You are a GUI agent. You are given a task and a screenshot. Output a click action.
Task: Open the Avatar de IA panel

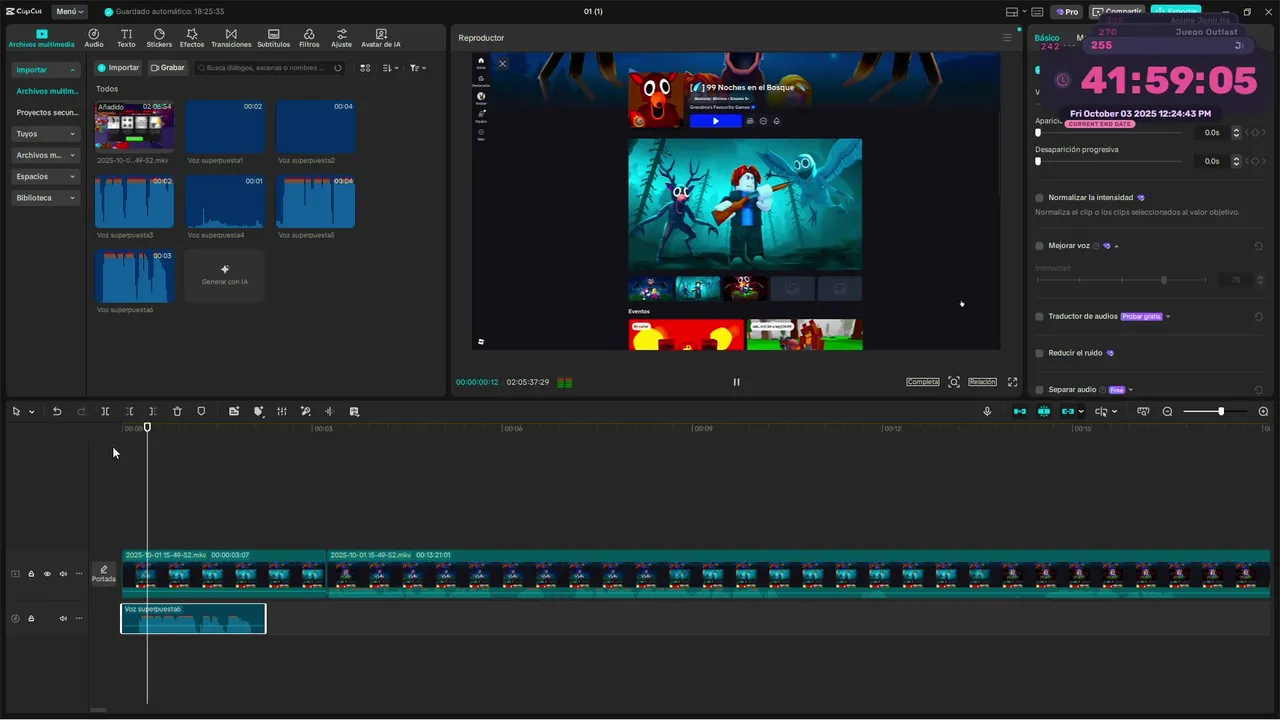(x=381, y=38)
